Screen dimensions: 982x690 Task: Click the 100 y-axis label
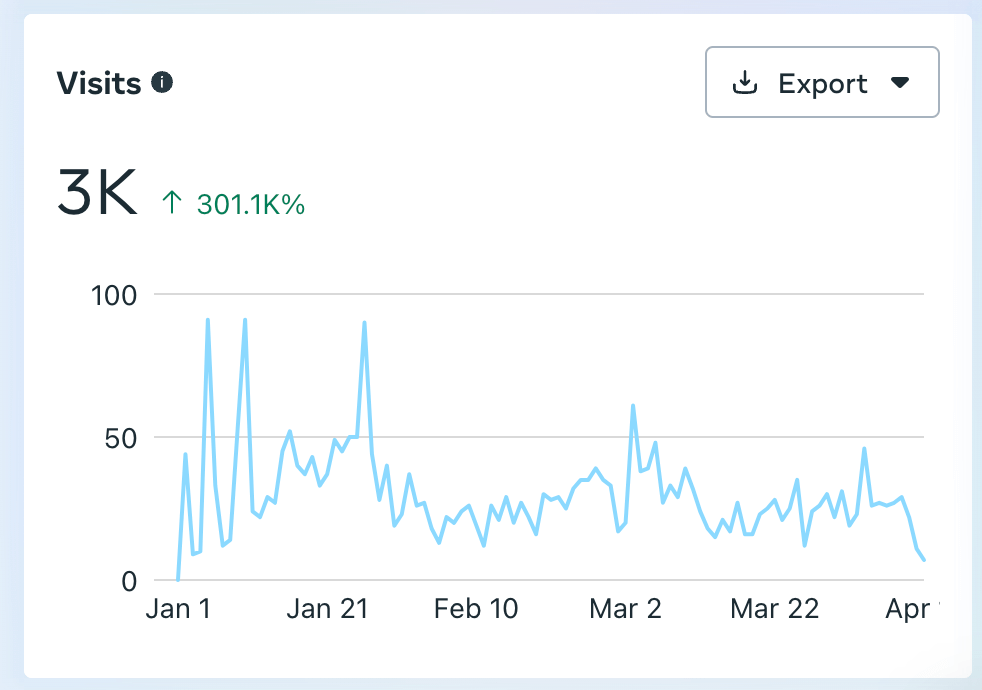[x=115, y=295]
